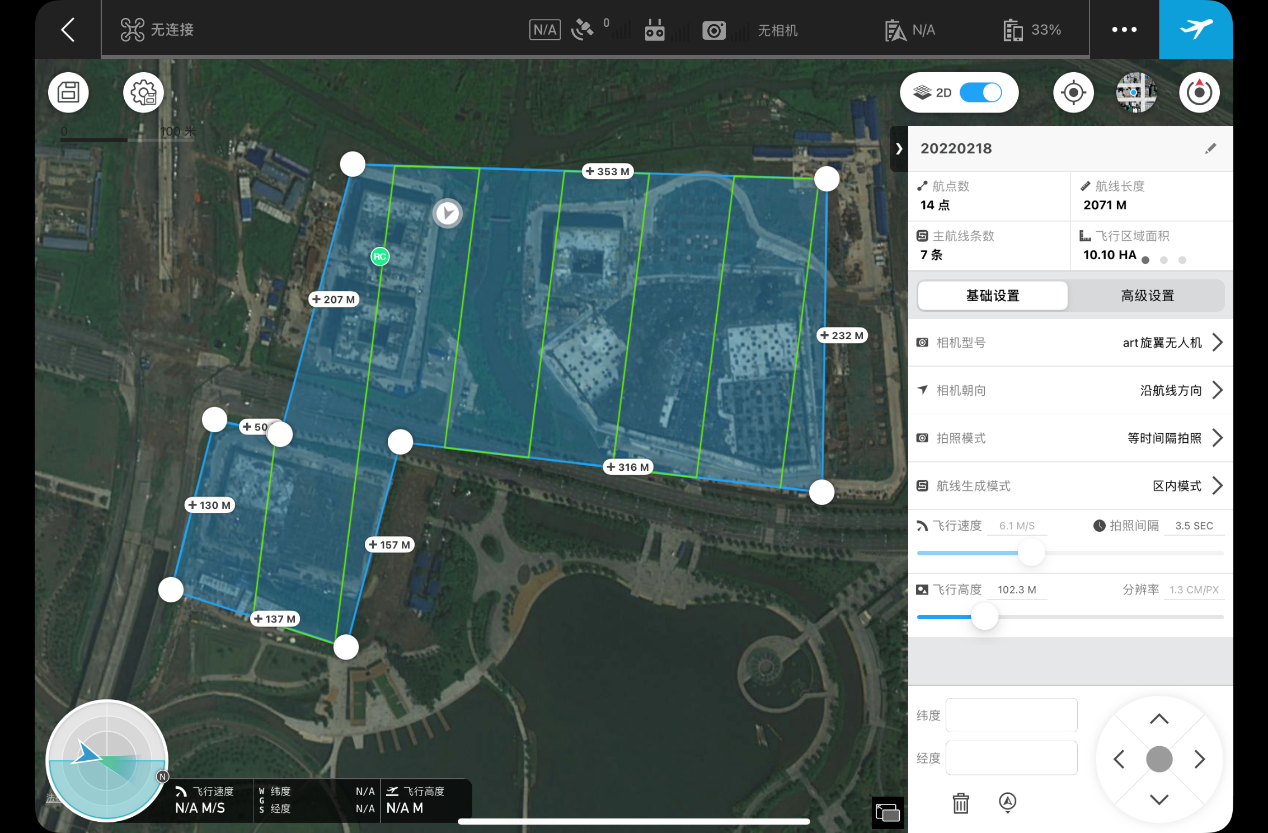Edit mission name with pencil icon
This screenshot has width=1268, height=833.
1210,149
